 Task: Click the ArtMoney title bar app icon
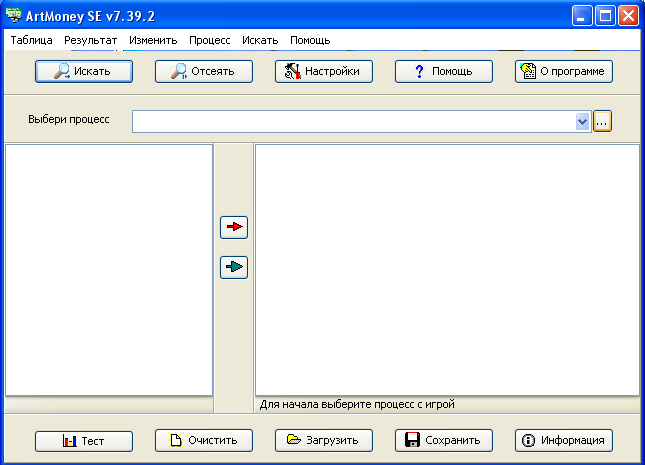tap(14, 16)
